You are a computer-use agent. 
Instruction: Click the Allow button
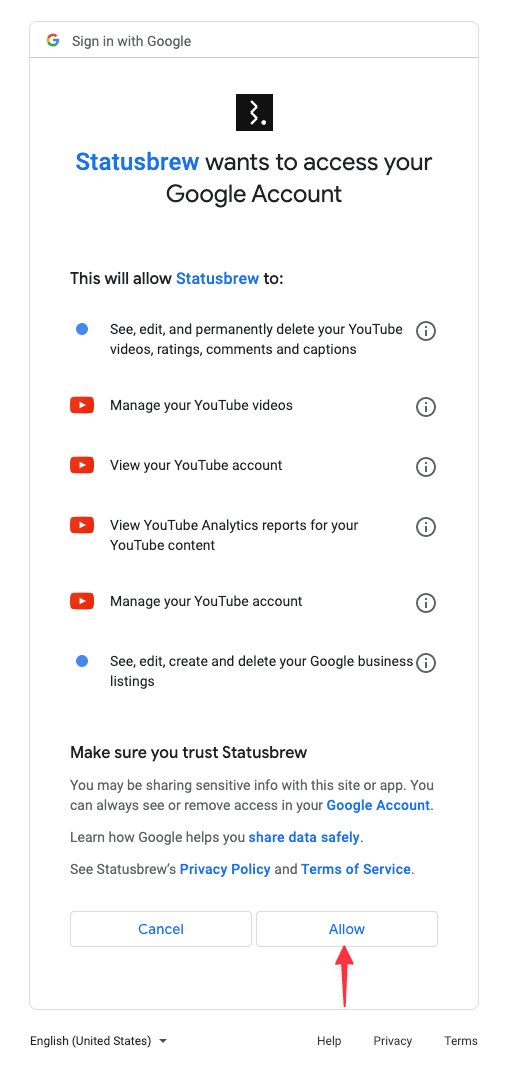coord(347,928)
